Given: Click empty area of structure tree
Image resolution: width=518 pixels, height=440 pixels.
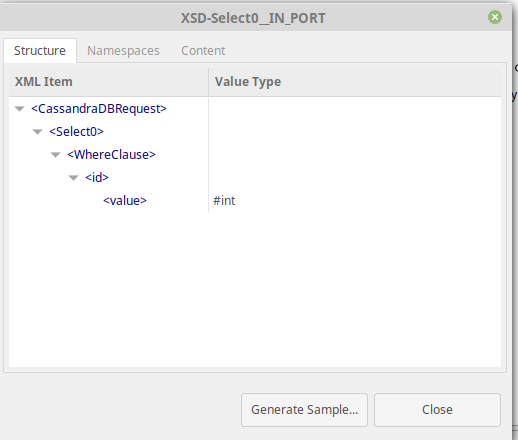Looking at the screenshot, I should tap(255, 287).
